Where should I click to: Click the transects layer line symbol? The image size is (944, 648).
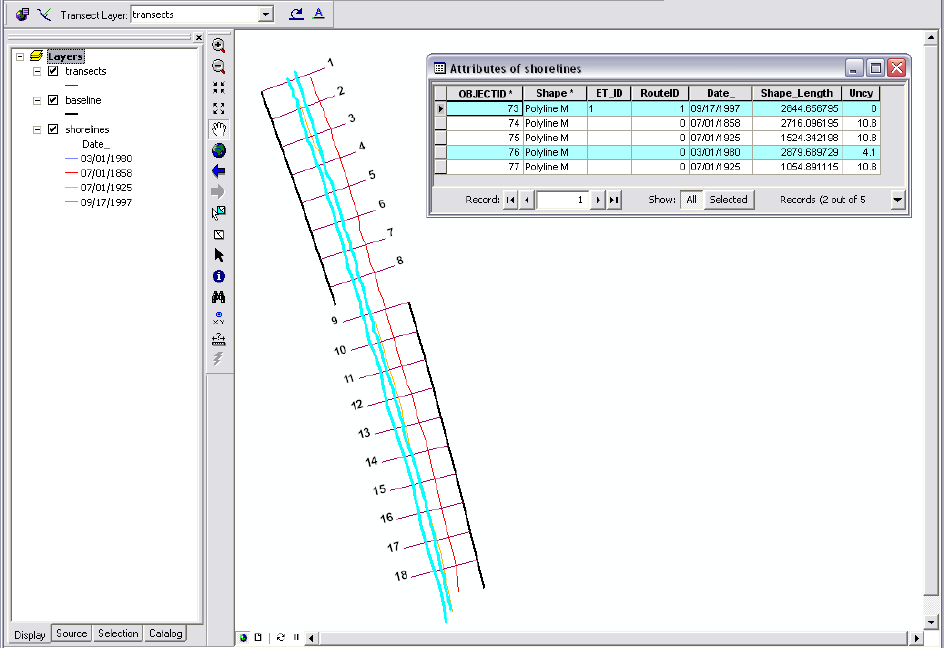click(71, 86)
